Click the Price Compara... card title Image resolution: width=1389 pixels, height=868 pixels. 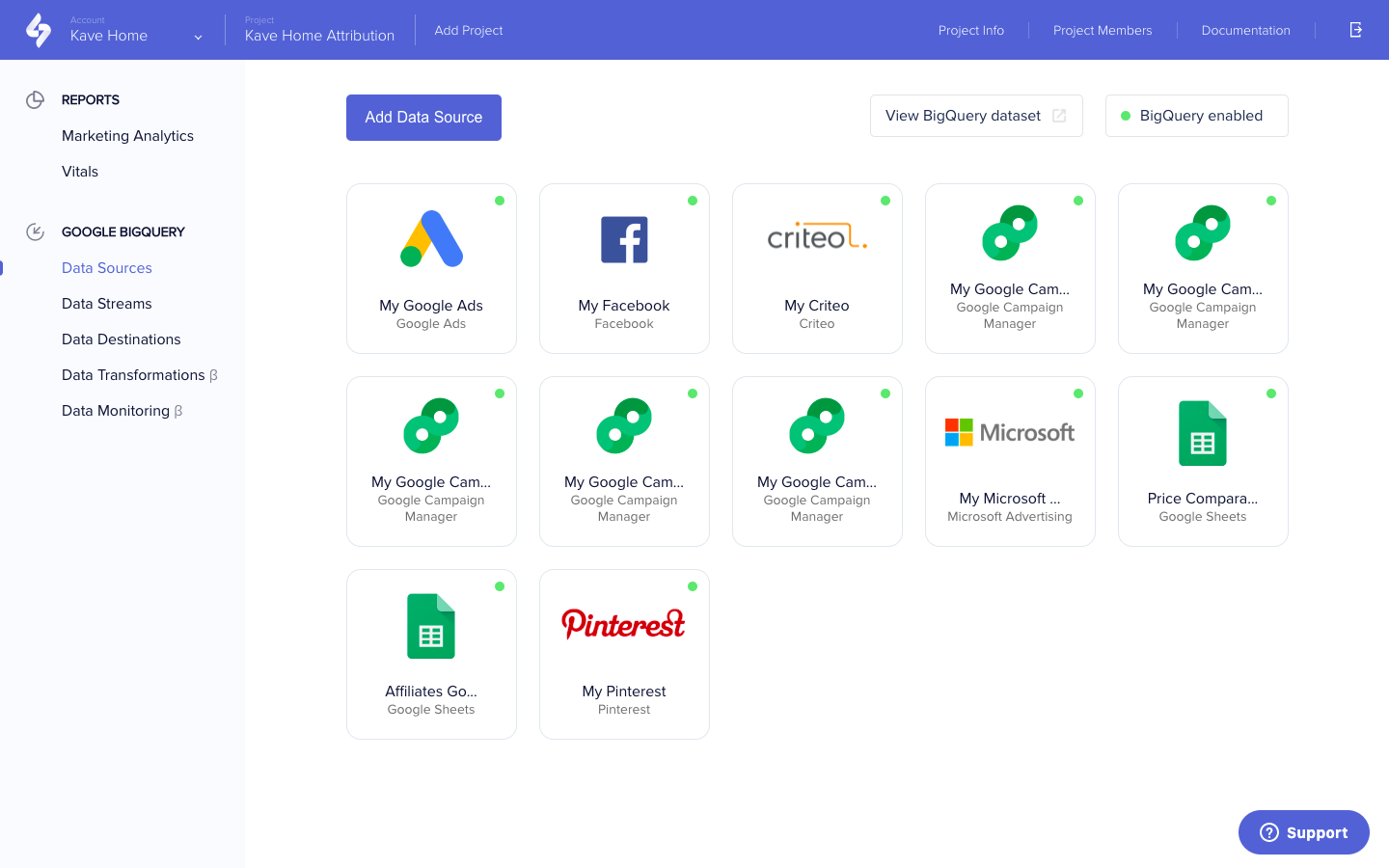pyautogui.click(x=1203, y=499)
